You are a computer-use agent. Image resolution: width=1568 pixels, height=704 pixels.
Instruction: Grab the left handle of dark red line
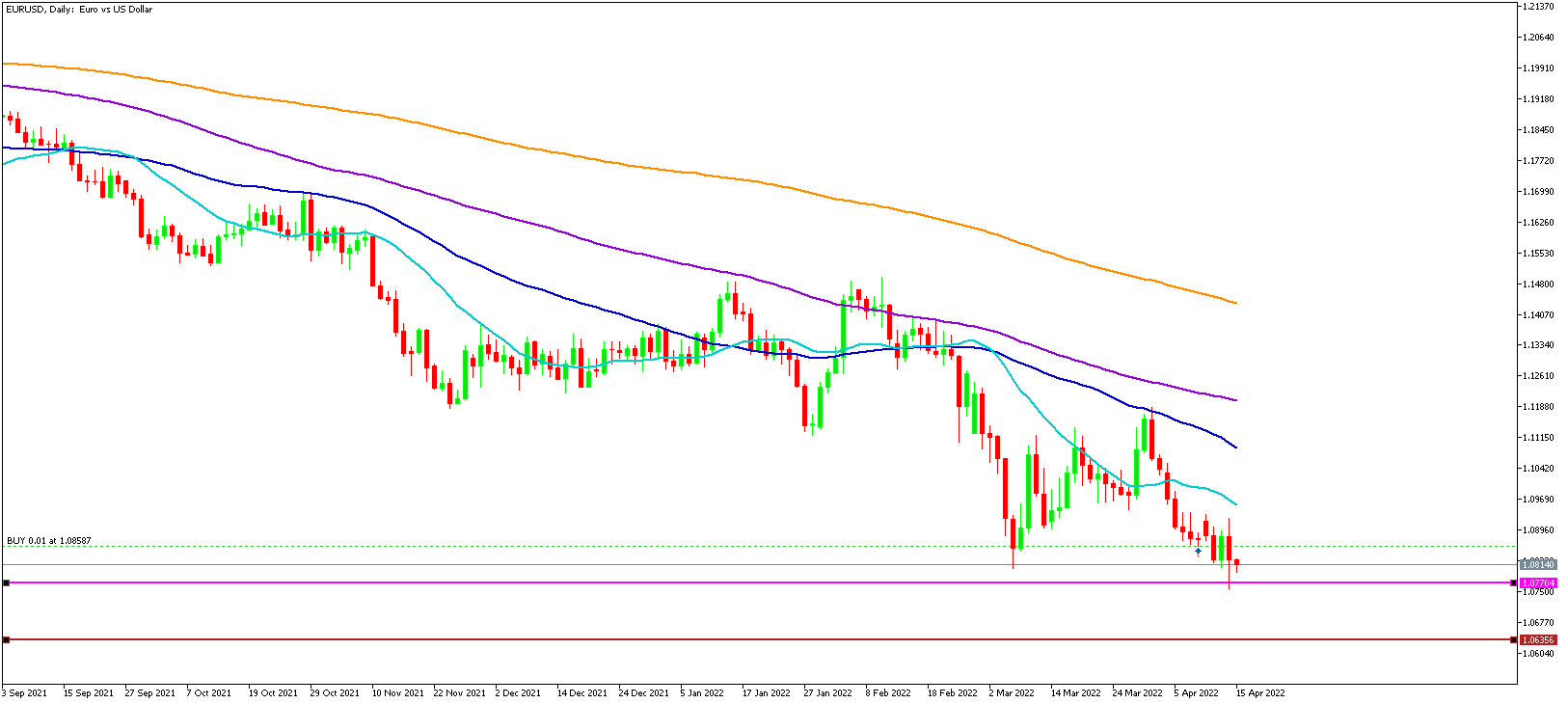tap(6, 639)
